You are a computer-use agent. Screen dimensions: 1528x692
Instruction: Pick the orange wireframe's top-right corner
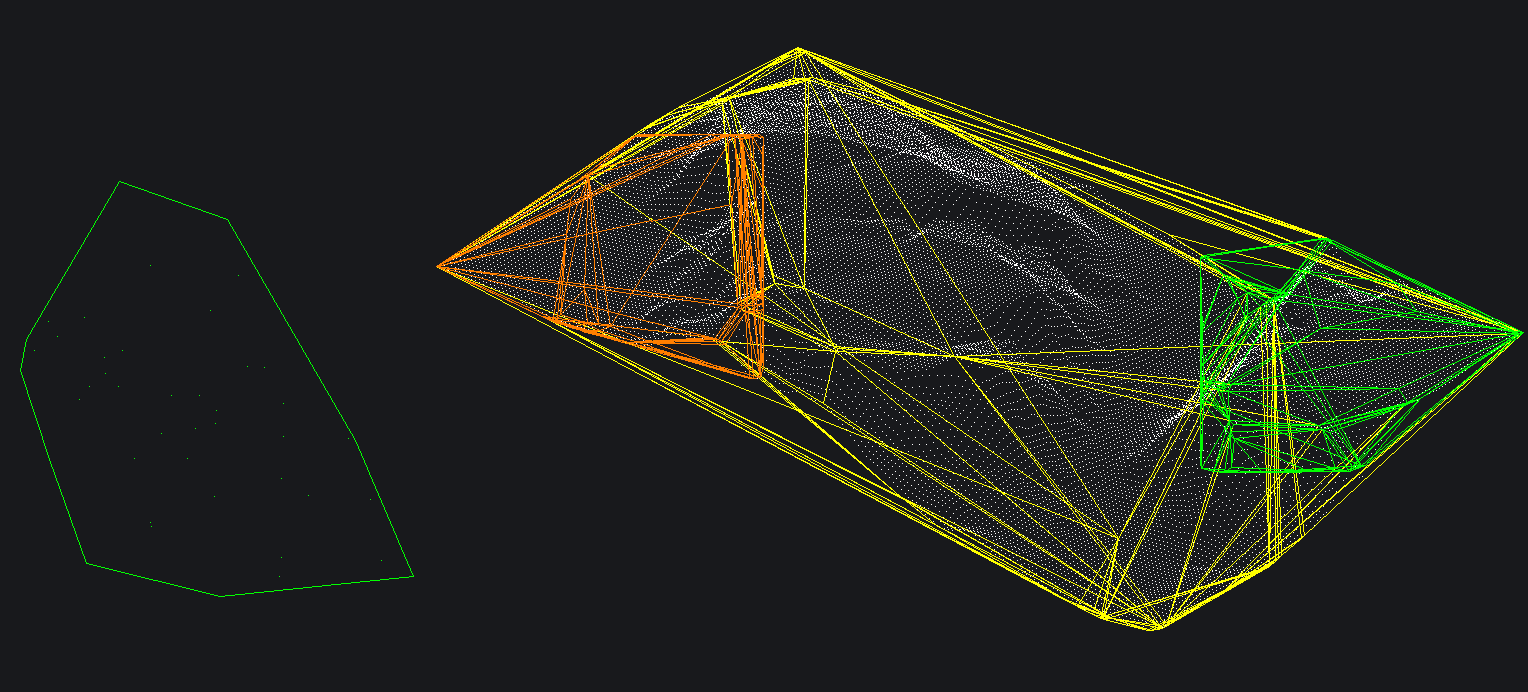762,136
